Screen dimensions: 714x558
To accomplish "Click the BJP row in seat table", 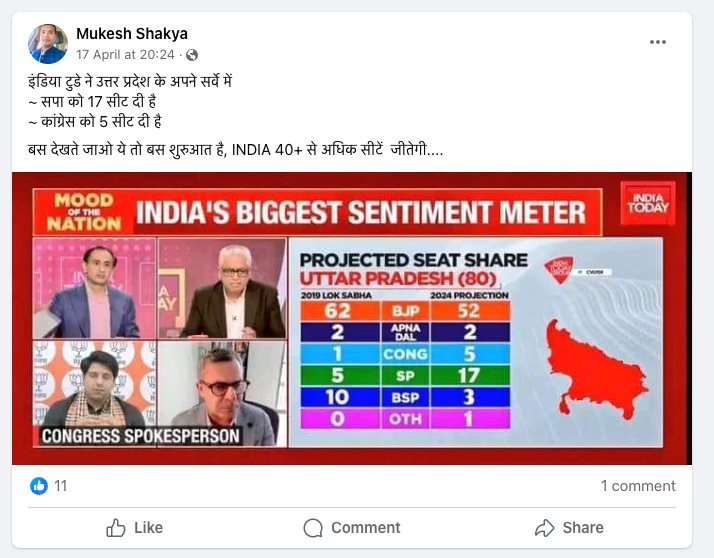I will click(x=405, y=312).
